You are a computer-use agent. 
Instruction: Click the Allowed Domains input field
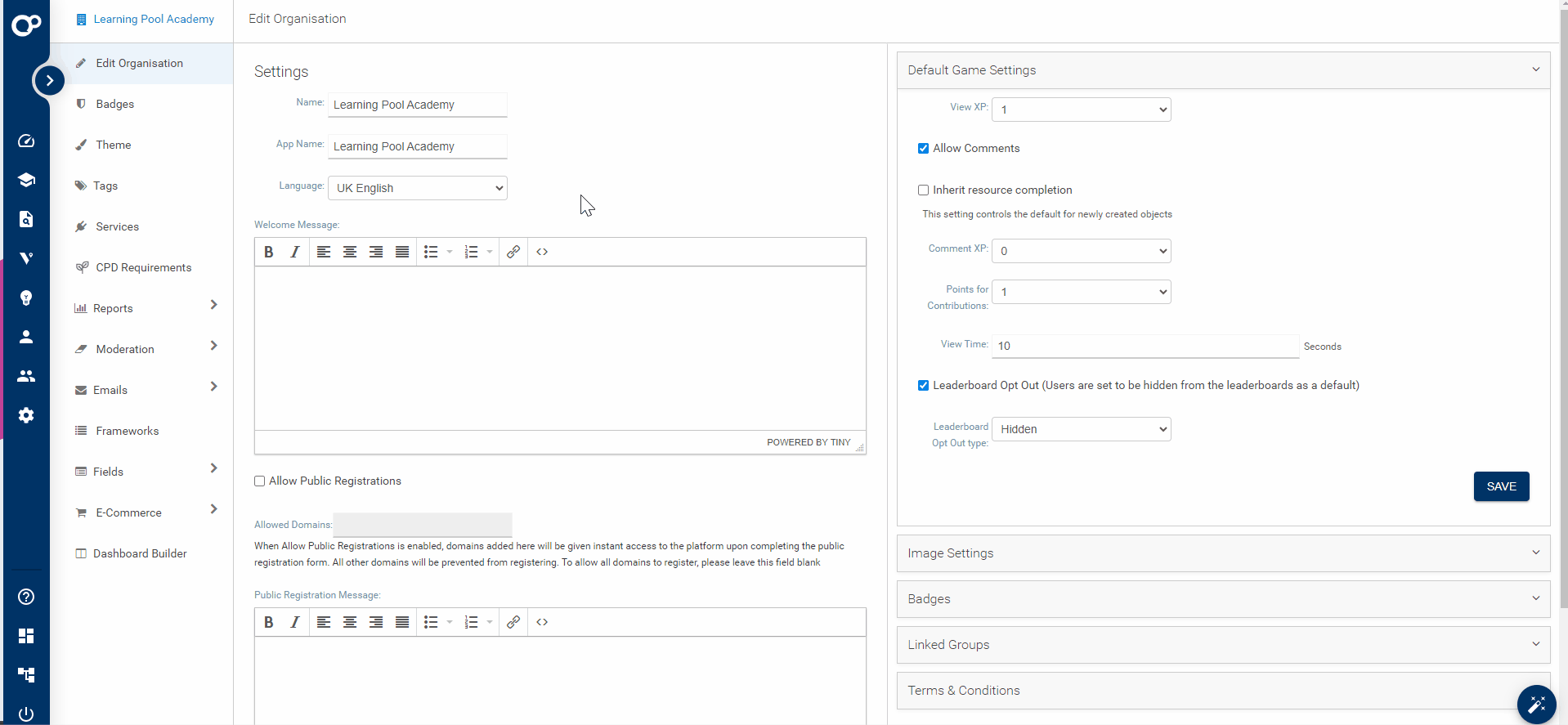423,525
